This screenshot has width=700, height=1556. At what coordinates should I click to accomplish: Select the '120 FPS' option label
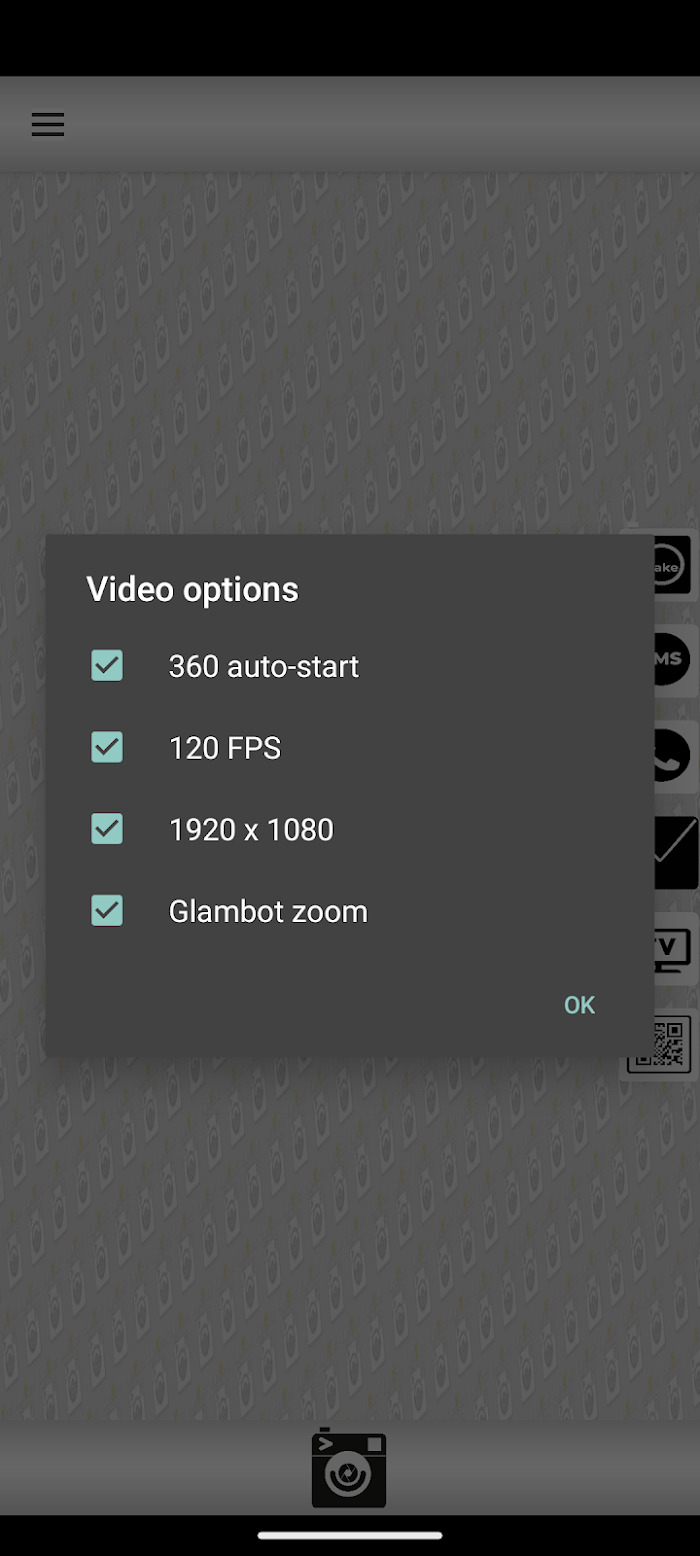pyautogui.click(x=225, y=747)
